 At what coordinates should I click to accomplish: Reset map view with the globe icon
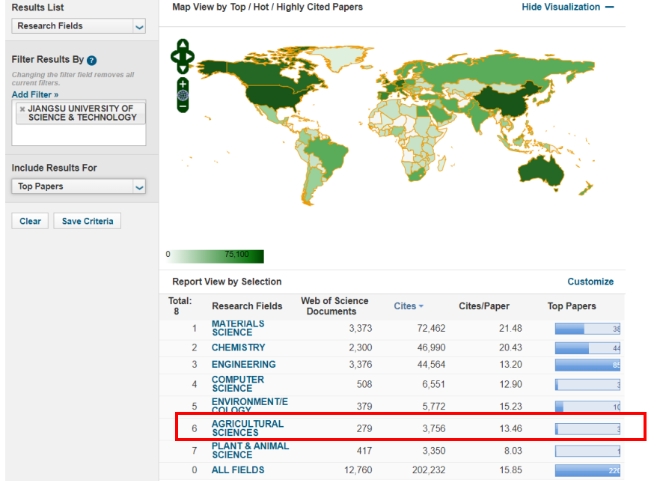pos(182,94)
